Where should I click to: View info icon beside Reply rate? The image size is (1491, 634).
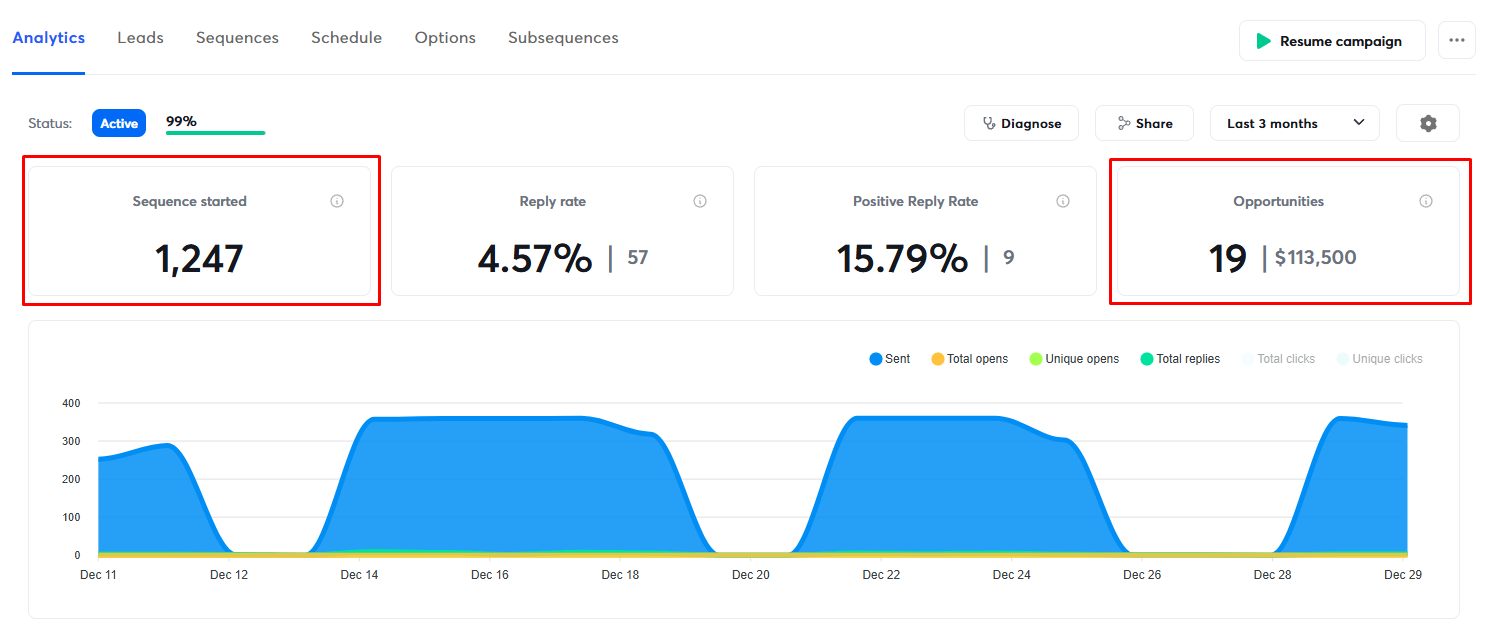coord(699,200)
